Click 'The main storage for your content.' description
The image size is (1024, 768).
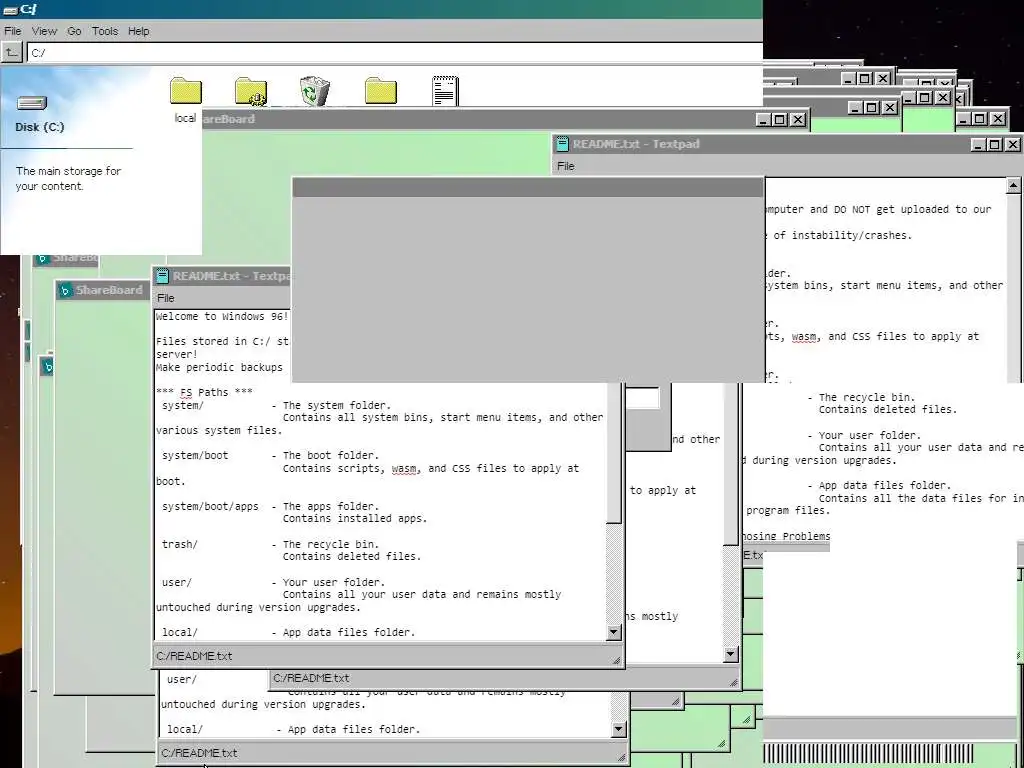[x=69, y=178]
